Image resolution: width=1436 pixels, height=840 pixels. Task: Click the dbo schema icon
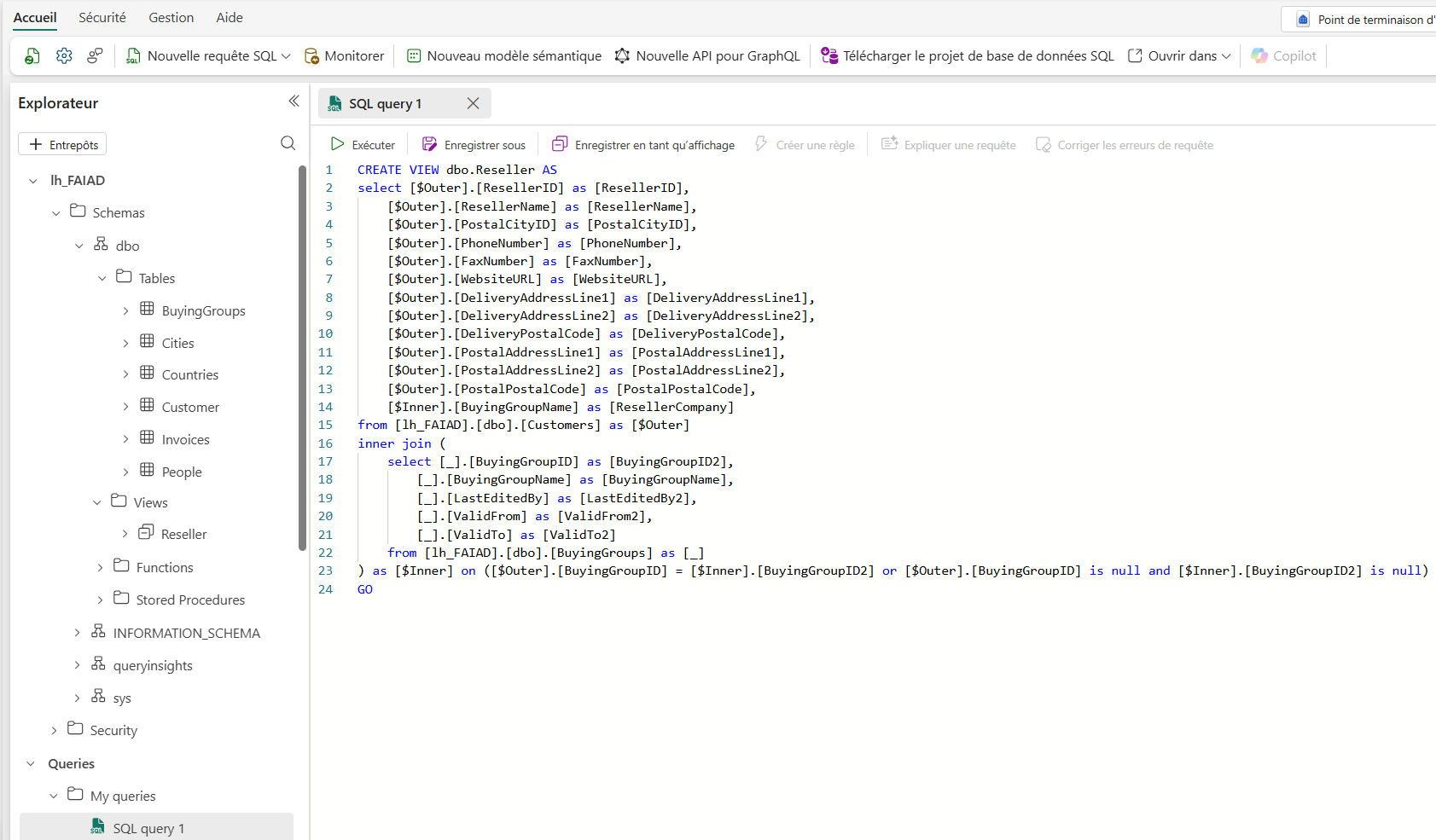click(x=101, y=244)
